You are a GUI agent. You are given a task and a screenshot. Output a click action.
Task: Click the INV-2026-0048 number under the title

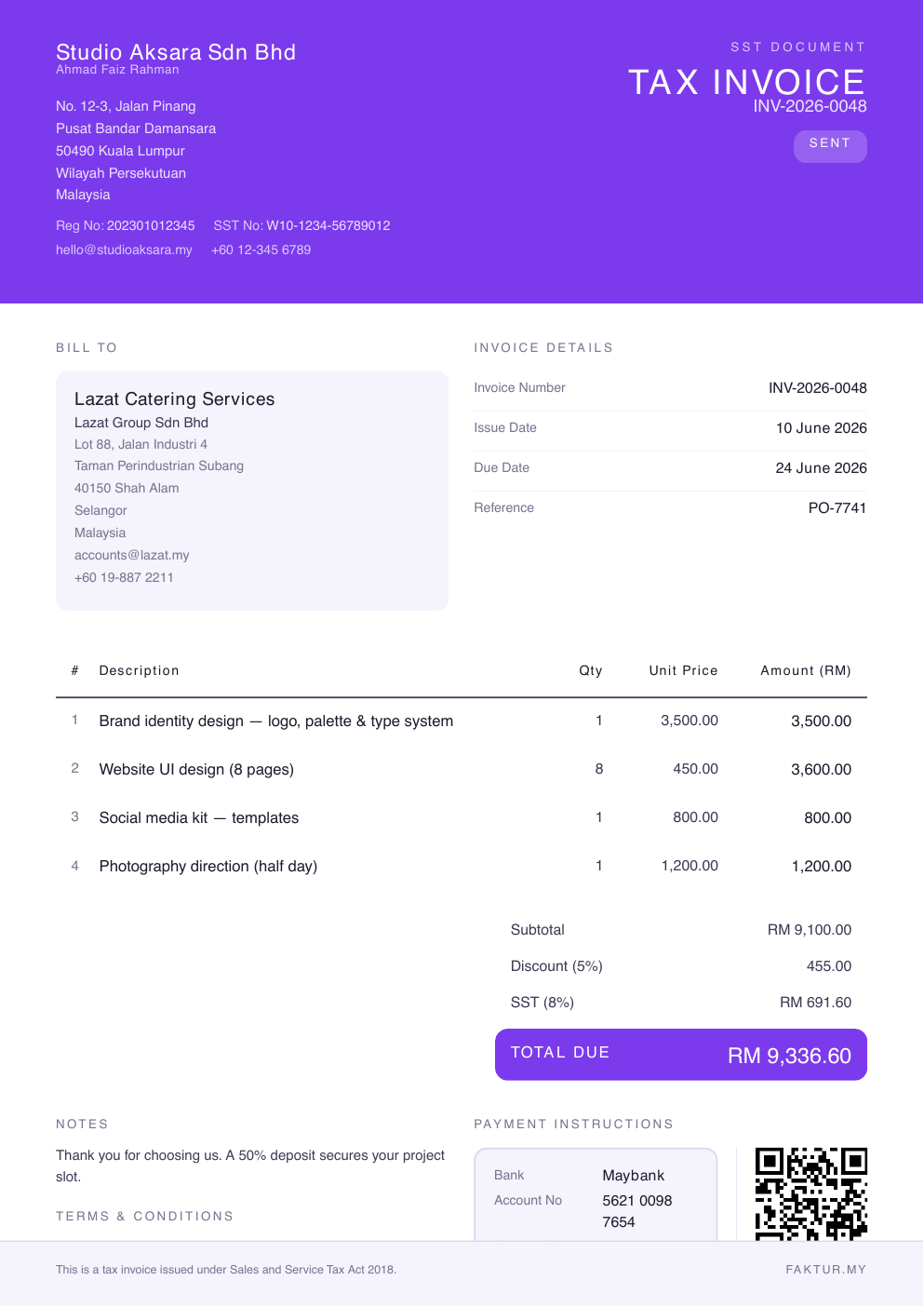[810, 106]
